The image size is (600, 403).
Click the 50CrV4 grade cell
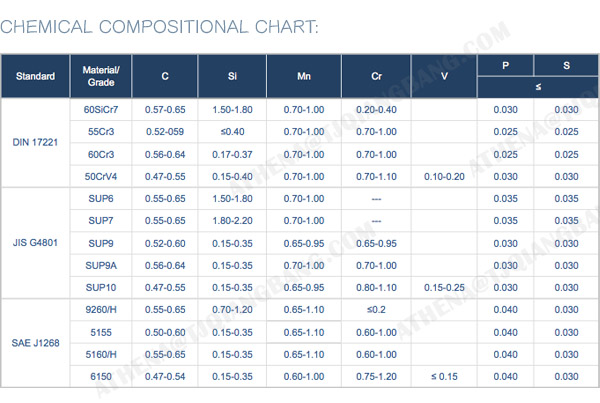click(101, 176)
